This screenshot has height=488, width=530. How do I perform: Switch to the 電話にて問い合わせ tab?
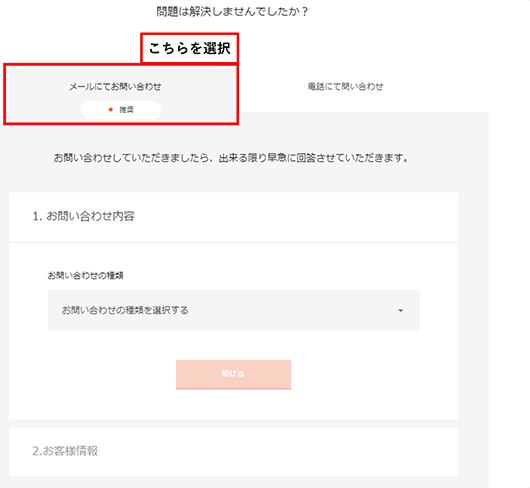pyautogui.click(x=345, y=87)
